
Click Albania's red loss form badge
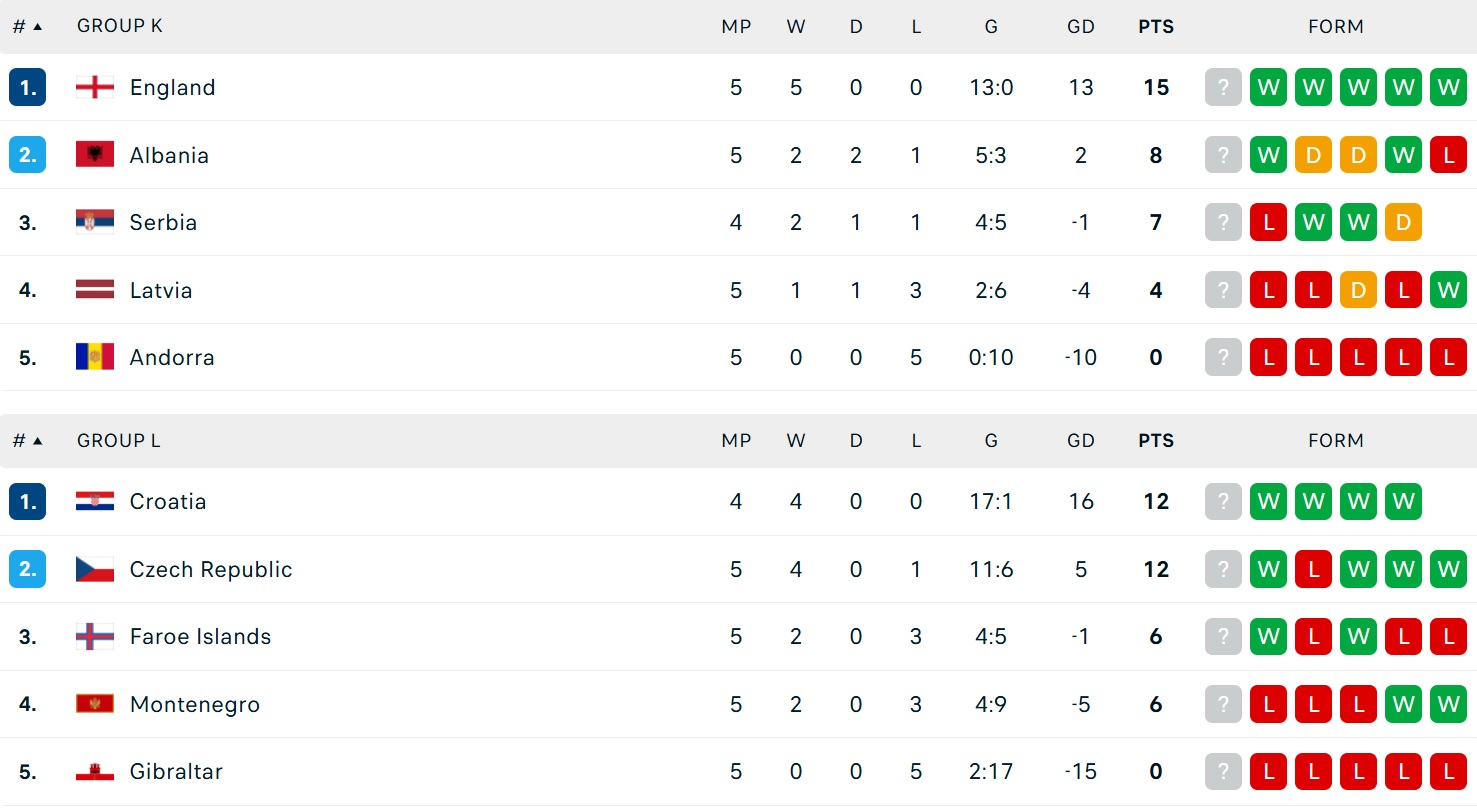1448,155
